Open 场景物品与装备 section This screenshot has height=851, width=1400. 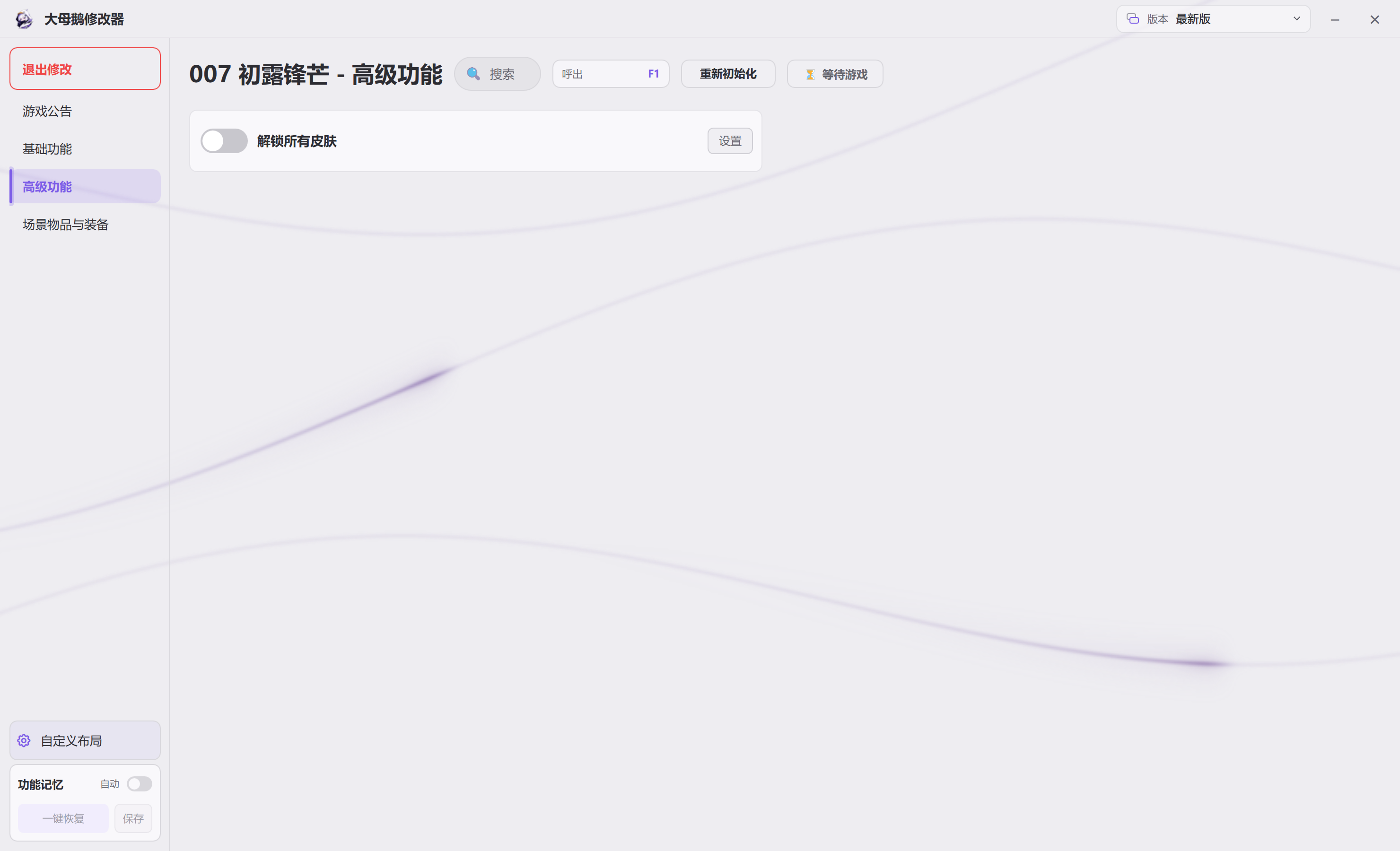coord(85,225)
